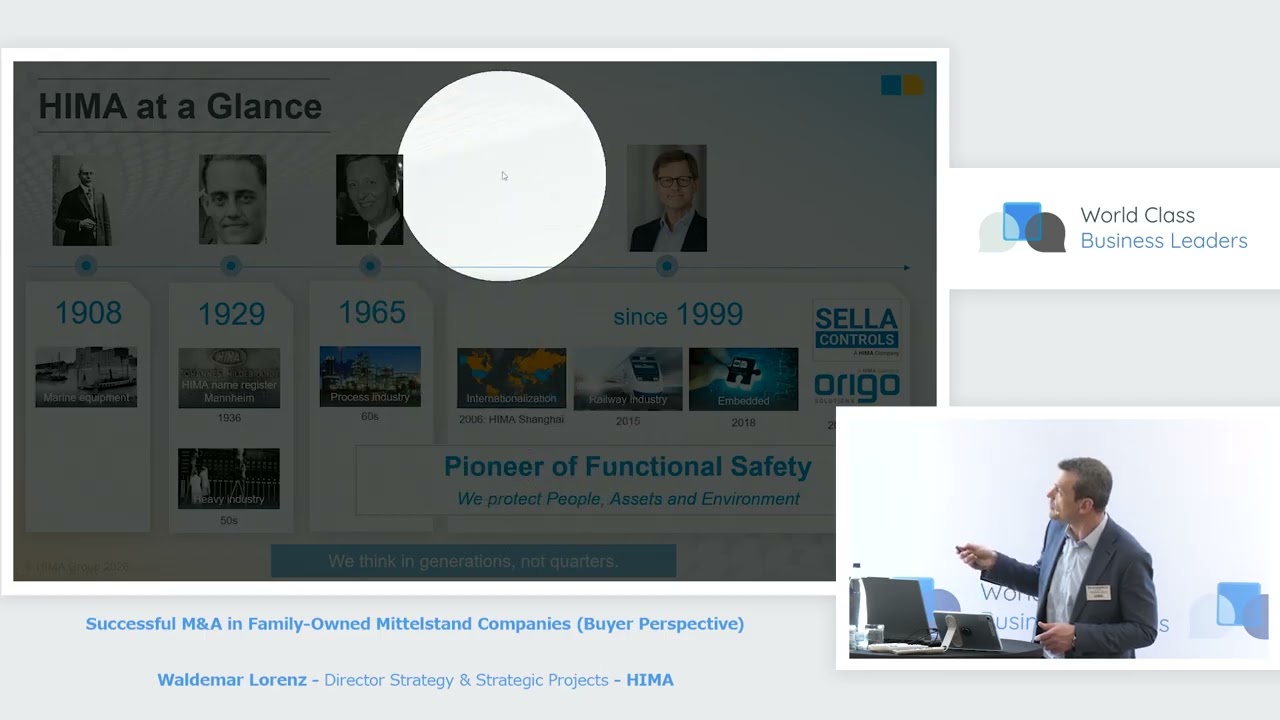This screenshot has height=720, width=1280.
Task: Click the speaker camera video inset
Action: (x=1058, y=538)
